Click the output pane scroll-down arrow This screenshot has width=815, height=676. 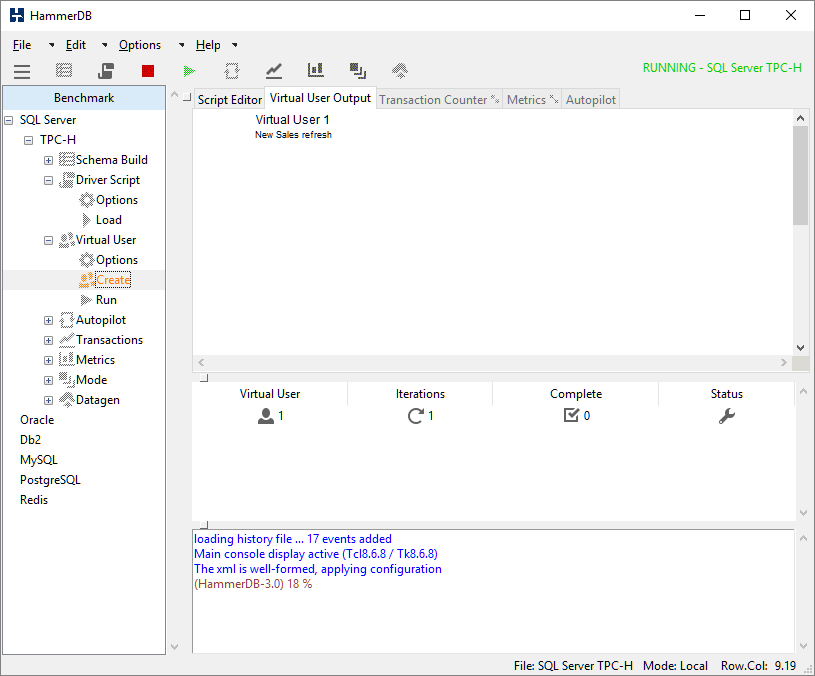tap(800, 348)
